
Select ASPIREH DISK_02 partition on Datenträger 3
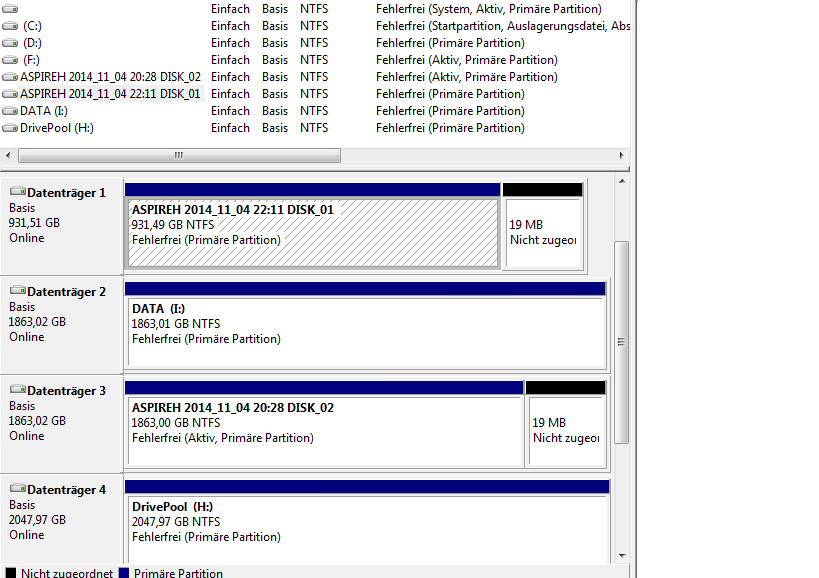[x=323, y=430]
